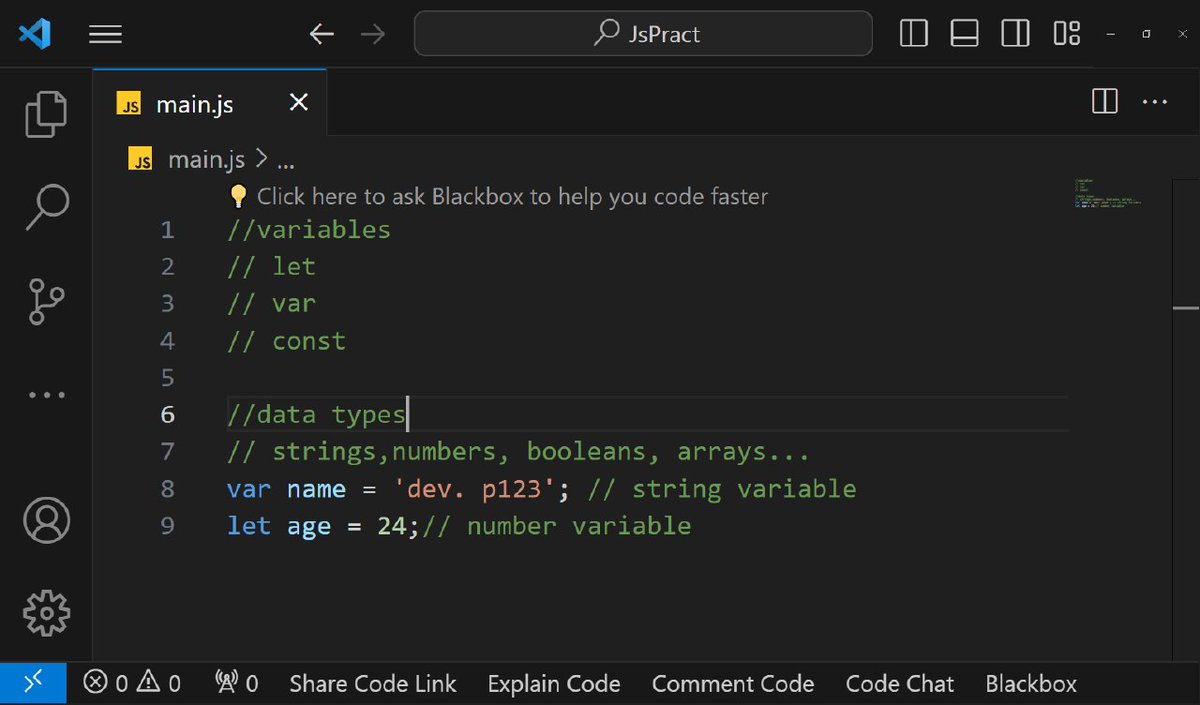Click main.js in the breadcrumb
The width and height of the screenshot is (1200, 705).
coord(206,159)
